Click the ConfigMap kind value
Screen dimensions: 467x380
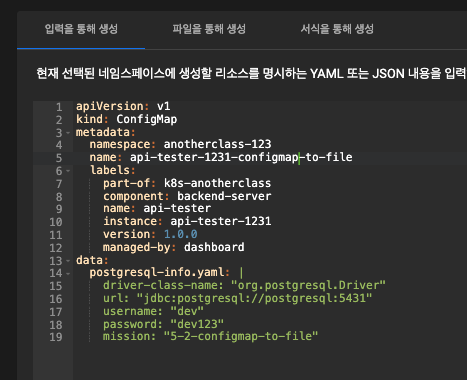(147, 119)
